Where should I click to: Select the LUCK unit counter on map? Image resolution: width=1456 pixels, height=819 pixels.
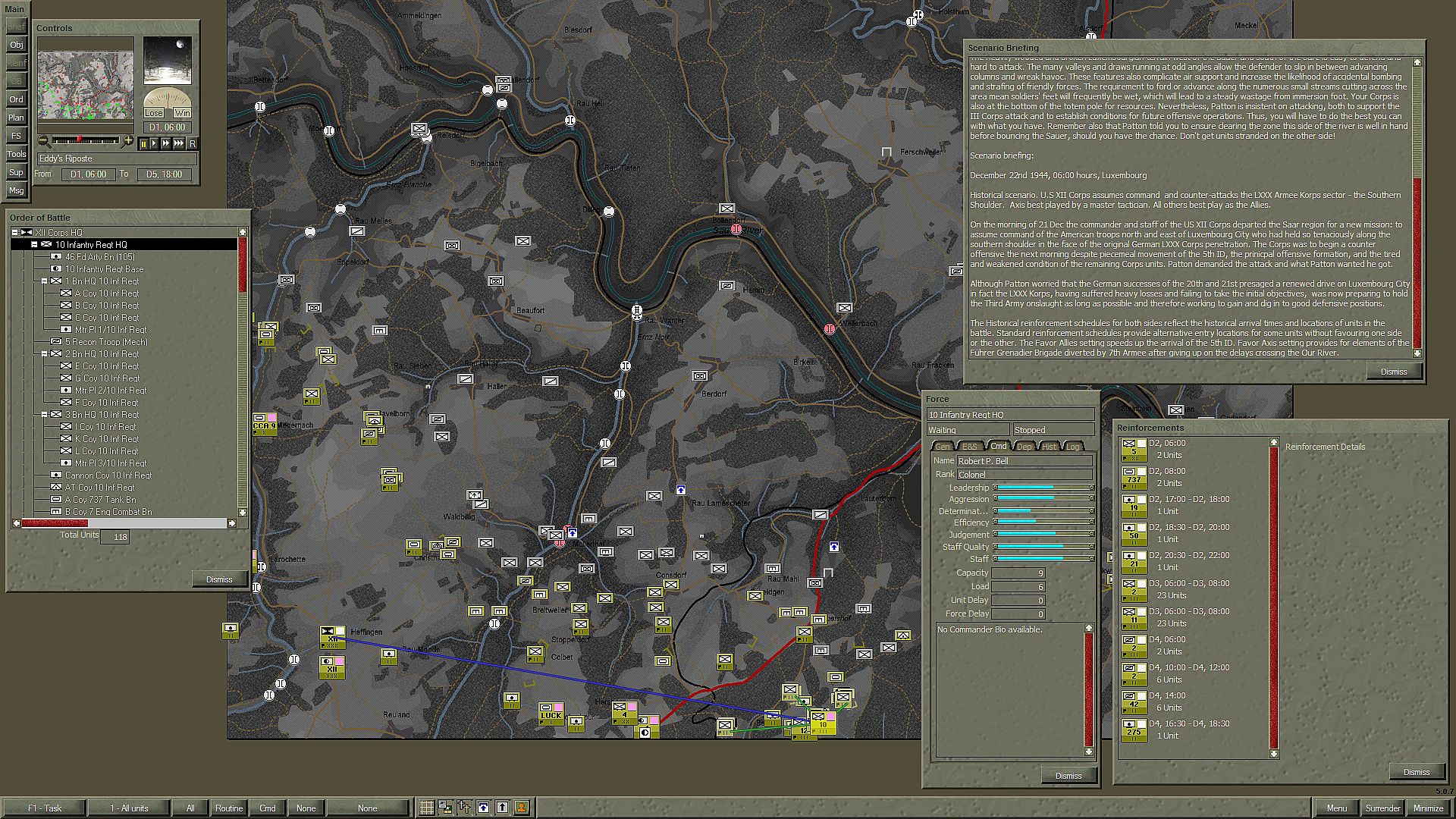(551, 714)
